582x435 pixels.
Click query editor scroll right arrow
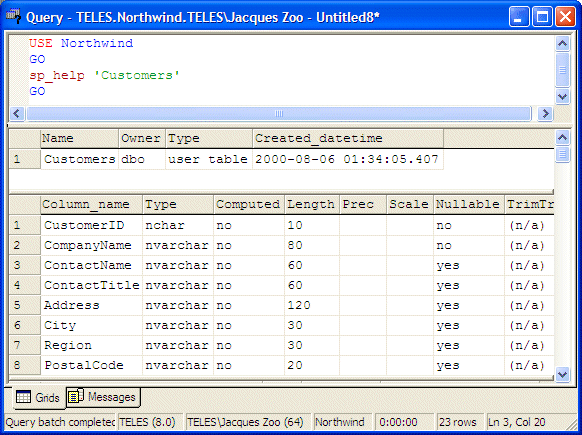pos(545,114)
